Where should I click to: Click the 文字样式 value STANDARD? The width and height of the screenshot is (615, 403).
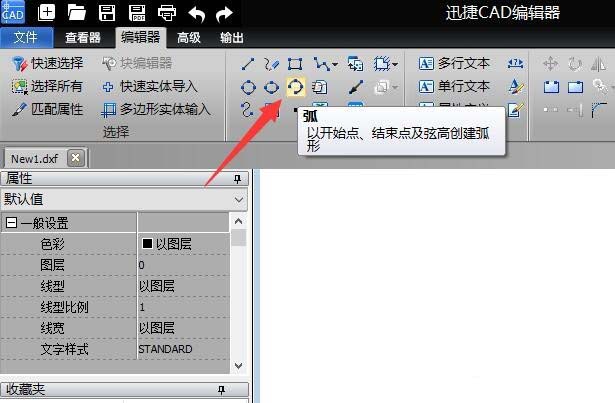(165, 349)
